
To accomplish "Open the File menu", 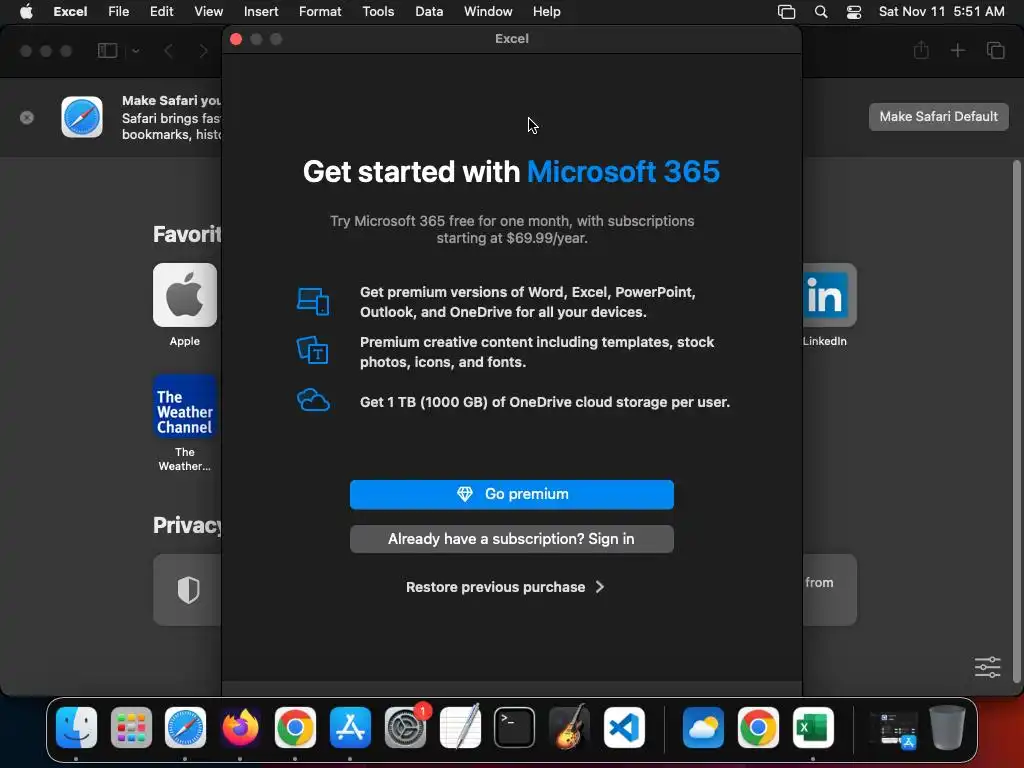I will coord(118,12).
